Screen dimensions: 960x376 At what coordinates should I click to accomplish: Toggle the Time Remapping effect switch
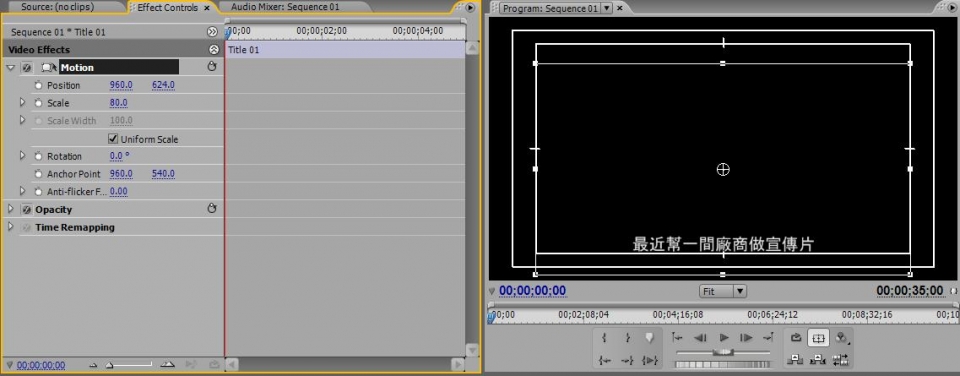point(27,227)
